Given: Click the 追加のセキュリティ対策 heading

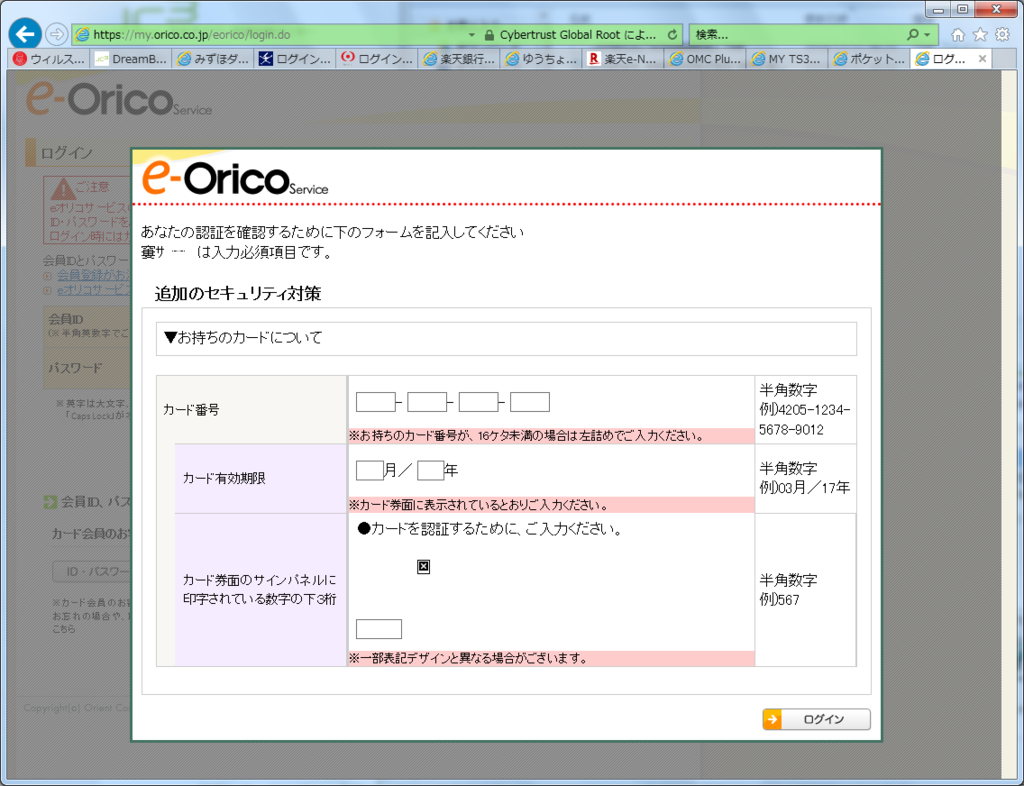Looking at the screenshot, I should [238, 294].
